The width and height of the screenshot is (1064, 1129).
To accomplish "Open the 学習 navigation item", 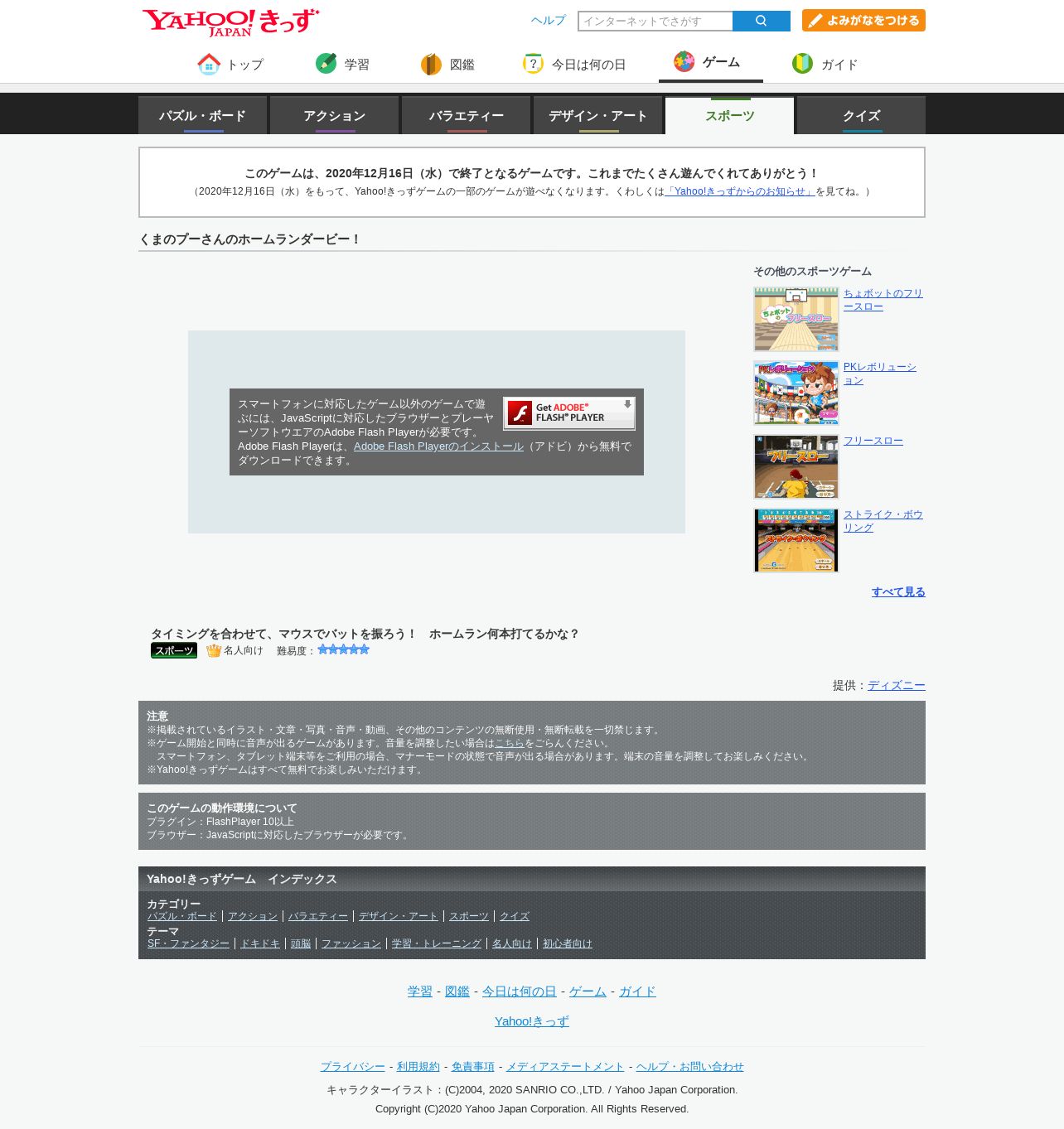I will (342, 64).
